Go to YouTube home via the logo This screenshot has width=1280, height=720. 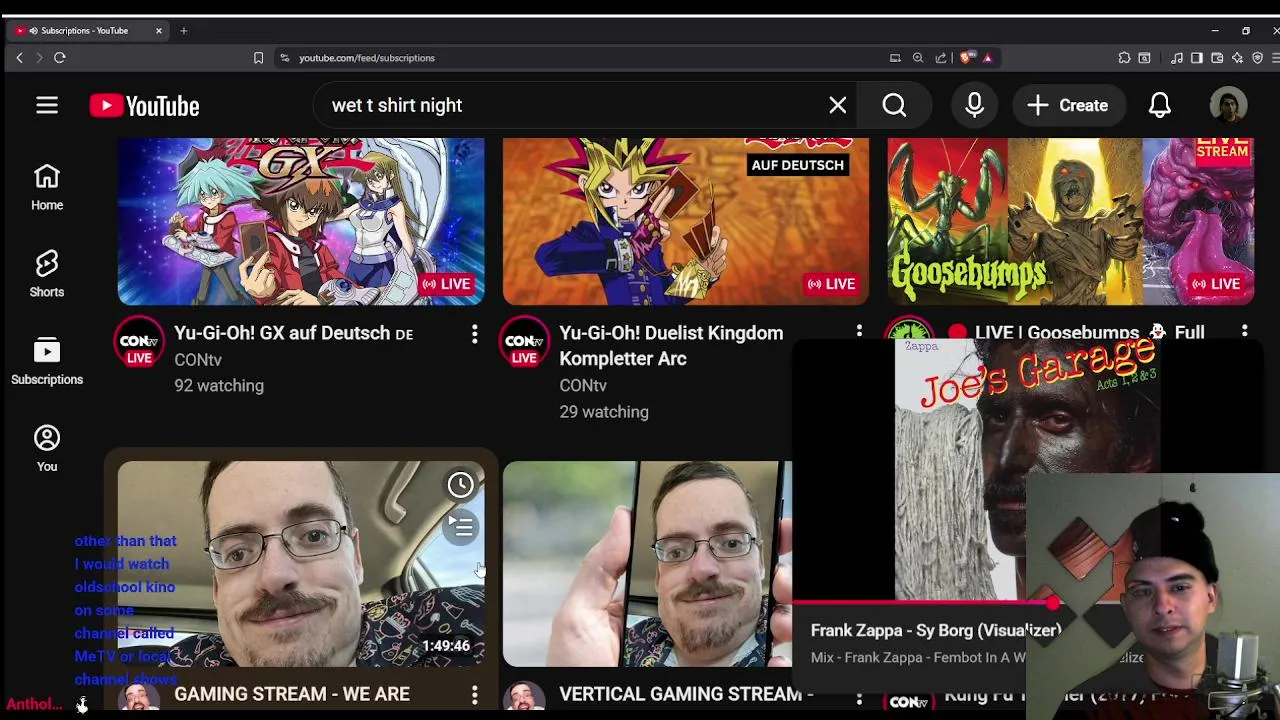tap(144, 106)
